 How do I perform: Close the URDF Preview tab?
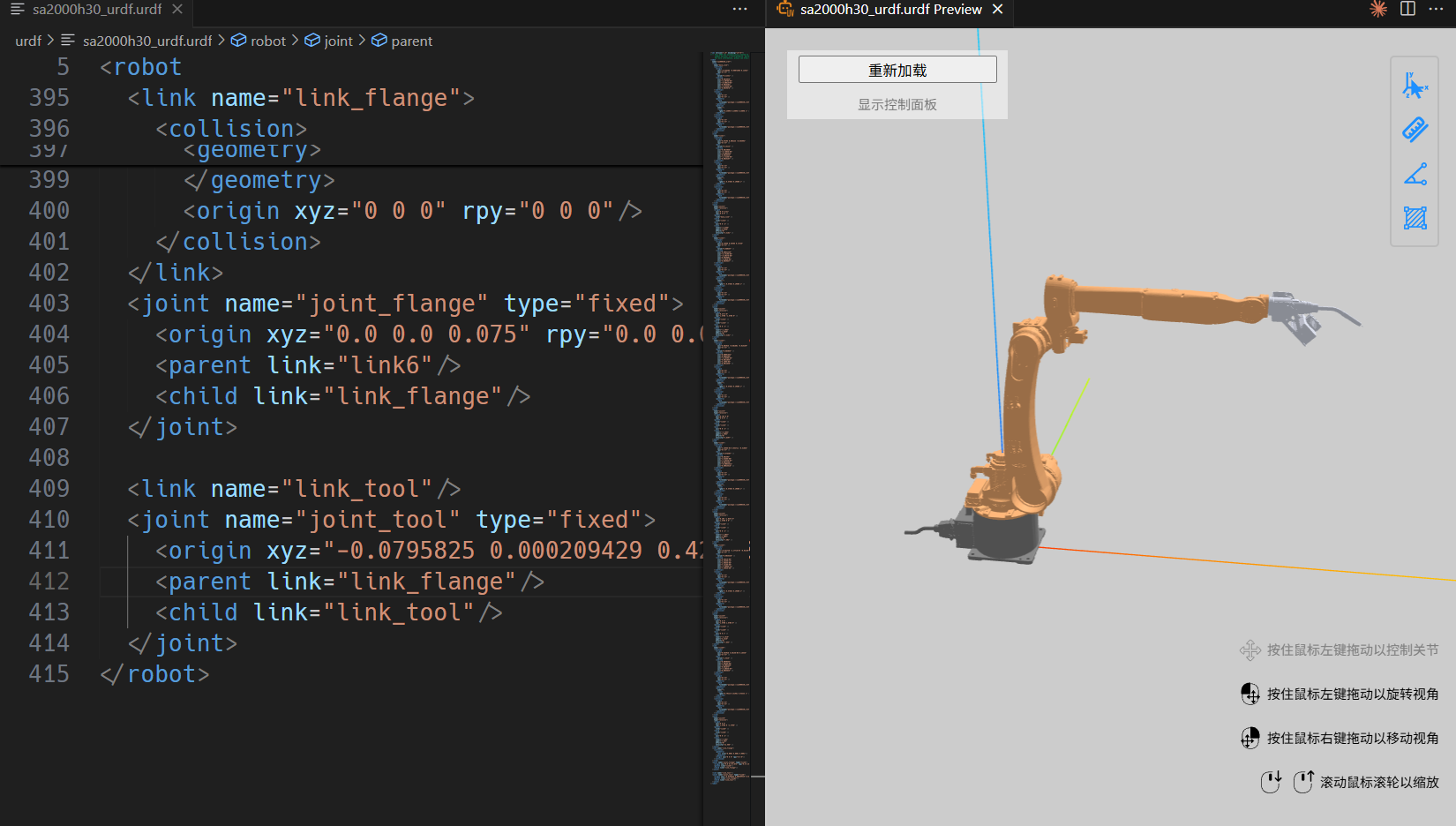[998, 9]
